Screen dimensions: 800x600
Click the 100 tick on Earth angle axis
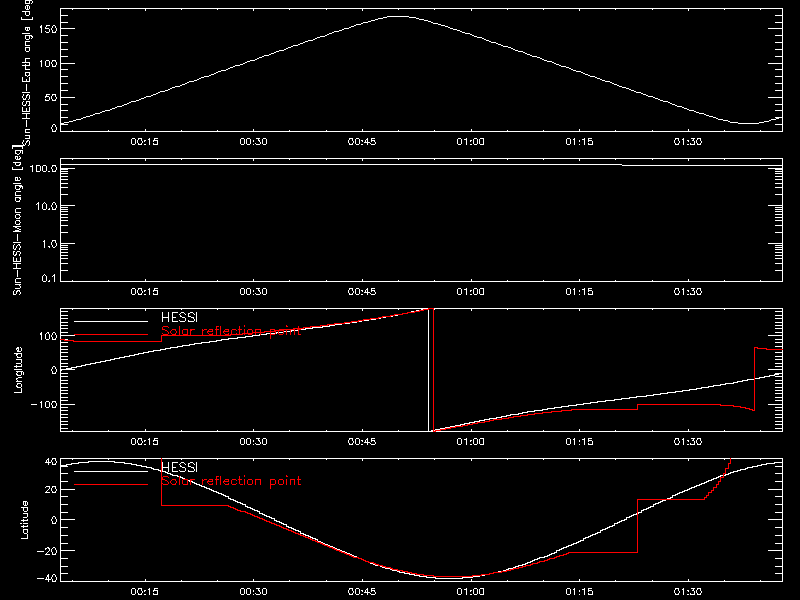click(x=48, y=63)
